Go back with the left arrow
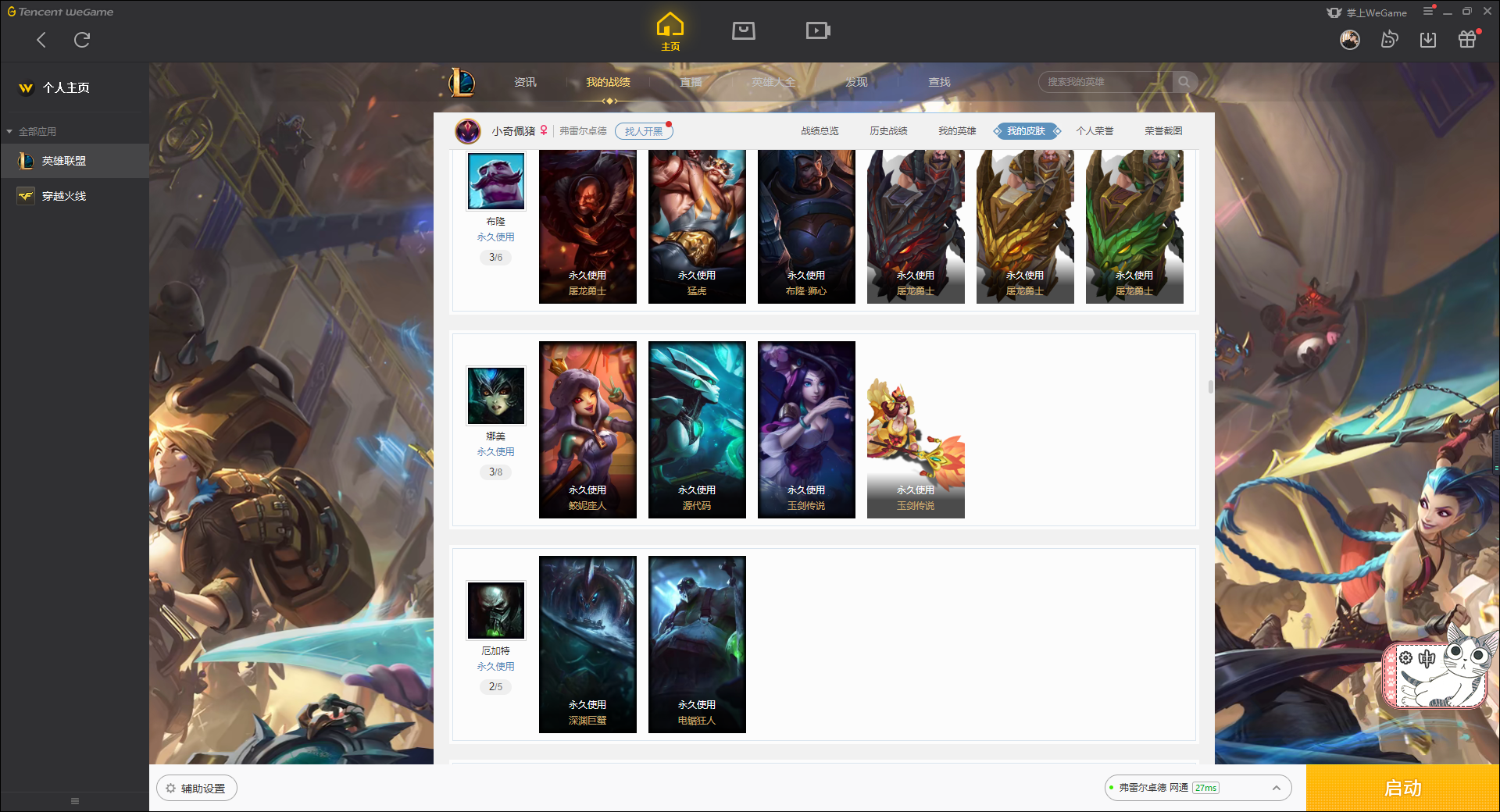Screen dimensions: 1500x812 point(41,40)
